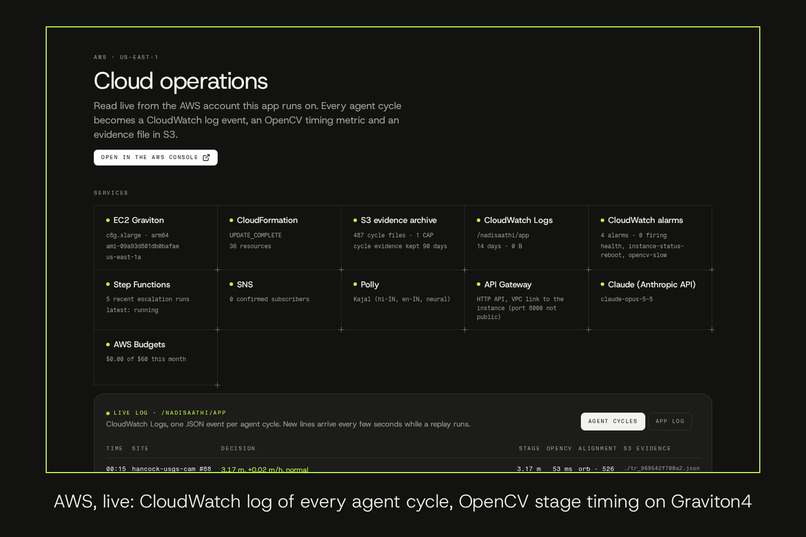Click the '53 ms' OpenCV timing cell
The image size is (806, 537).
(562, 469)
